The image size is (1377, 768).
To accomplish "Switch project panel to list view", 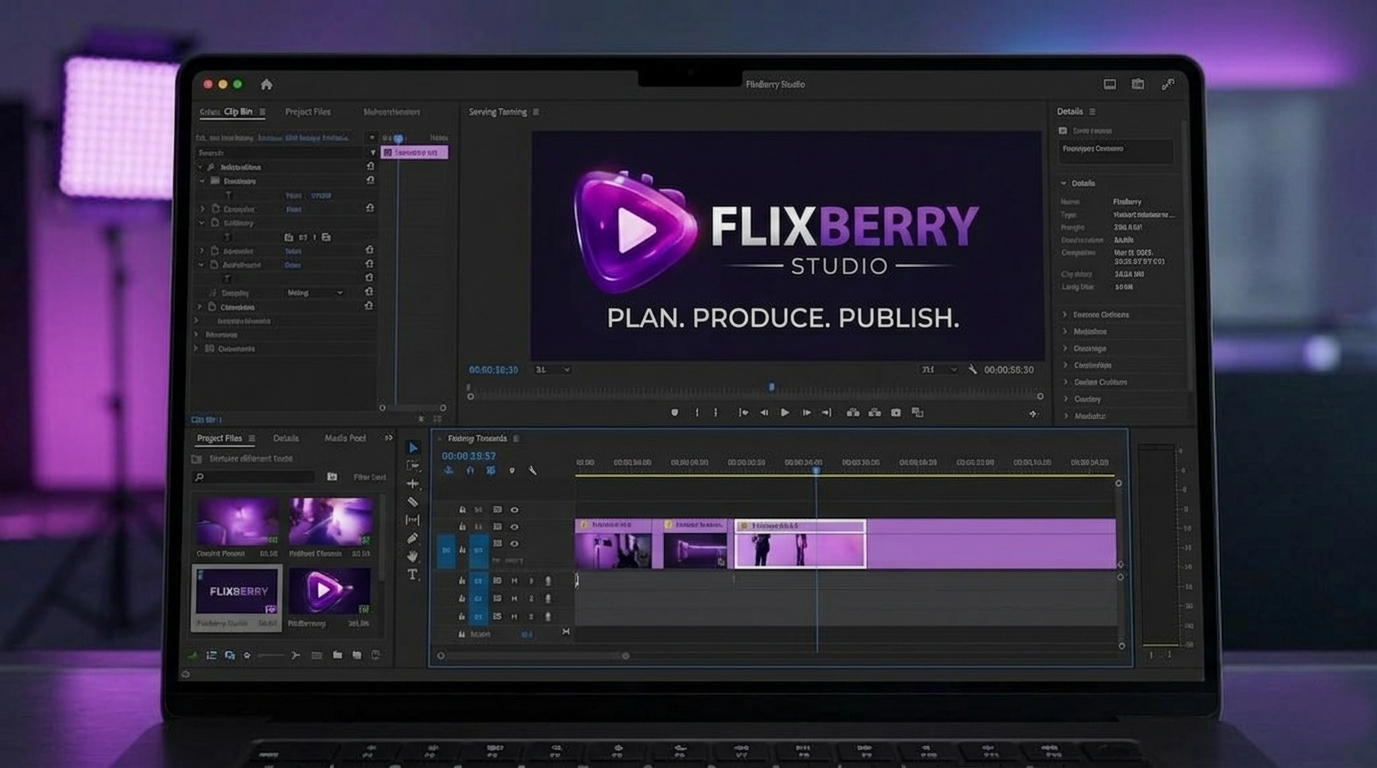I will [211, 655].
